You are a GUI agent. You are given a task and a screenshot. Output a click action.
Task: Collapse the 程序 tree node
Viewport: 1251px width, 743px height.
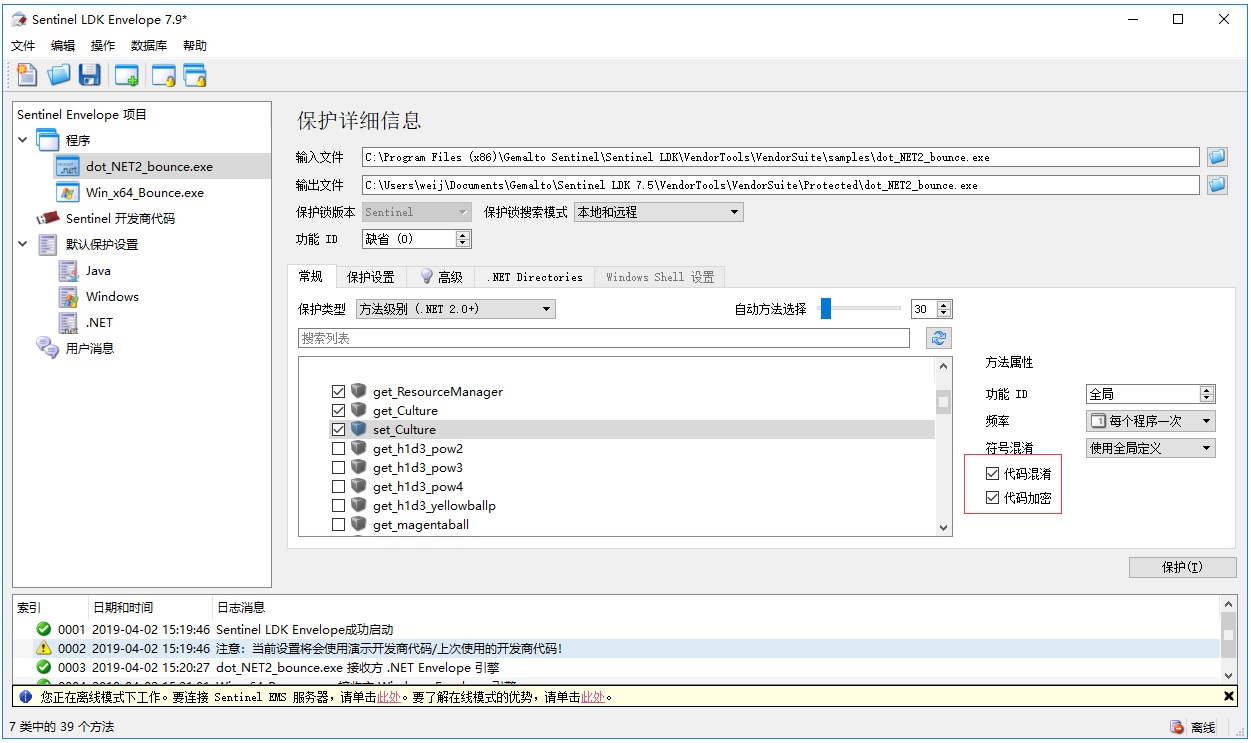(23, 140)
